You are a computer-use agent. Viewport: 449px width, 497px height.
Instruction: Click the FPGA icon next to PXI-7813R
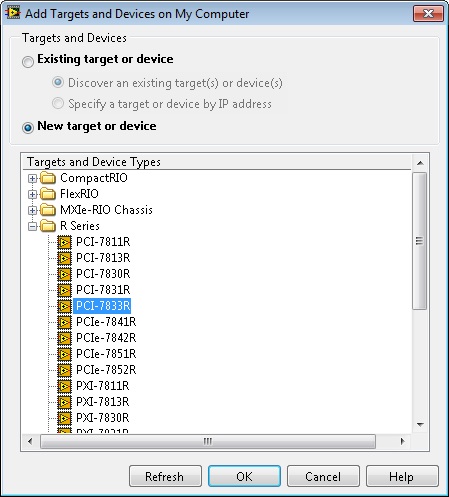tap(64, 402)
